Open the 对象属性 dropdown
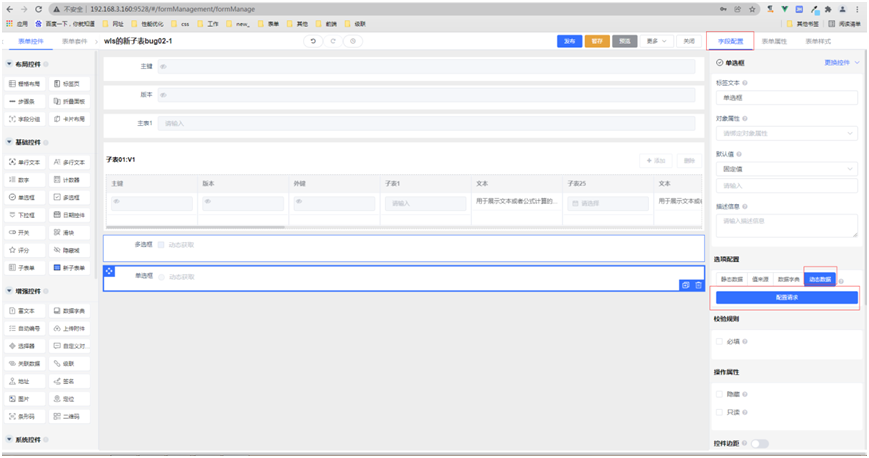The height and width of the screenshot is (458, 869). pos(787,133)
